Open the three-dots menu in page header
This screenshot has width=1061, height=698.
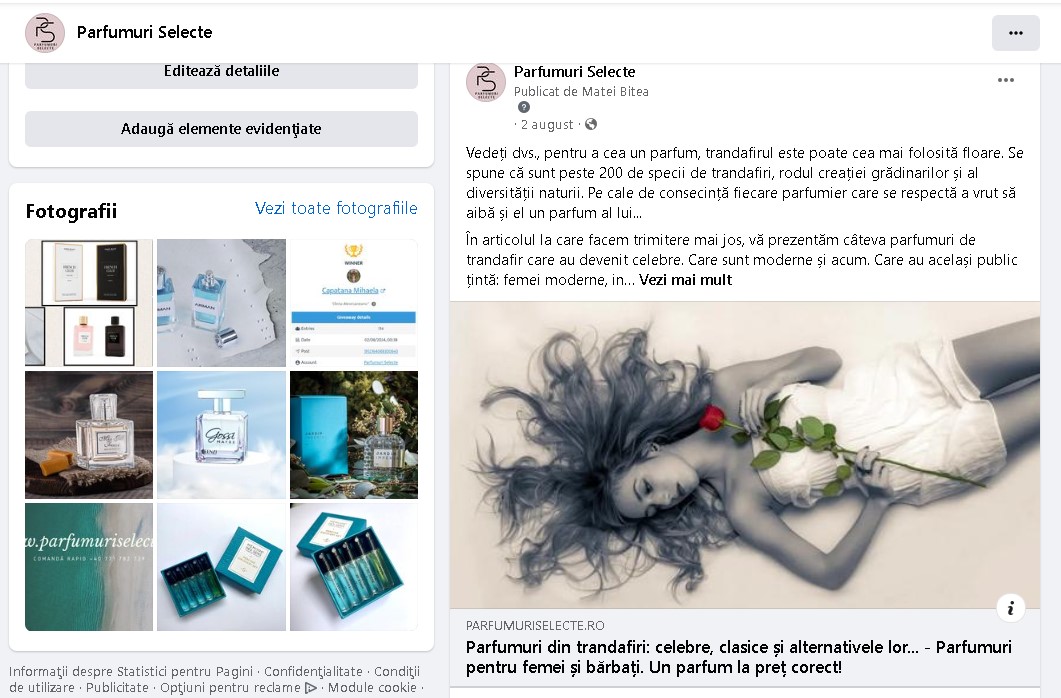click(1016, 32)
